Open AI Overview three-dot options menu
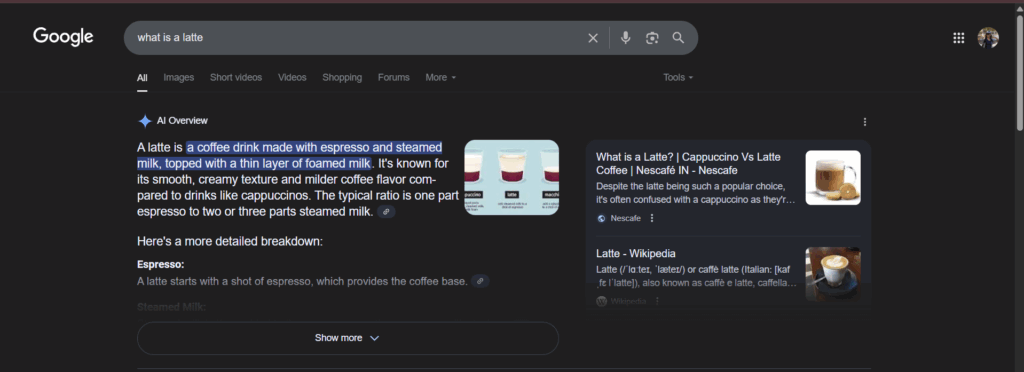 tap(865, 122)
